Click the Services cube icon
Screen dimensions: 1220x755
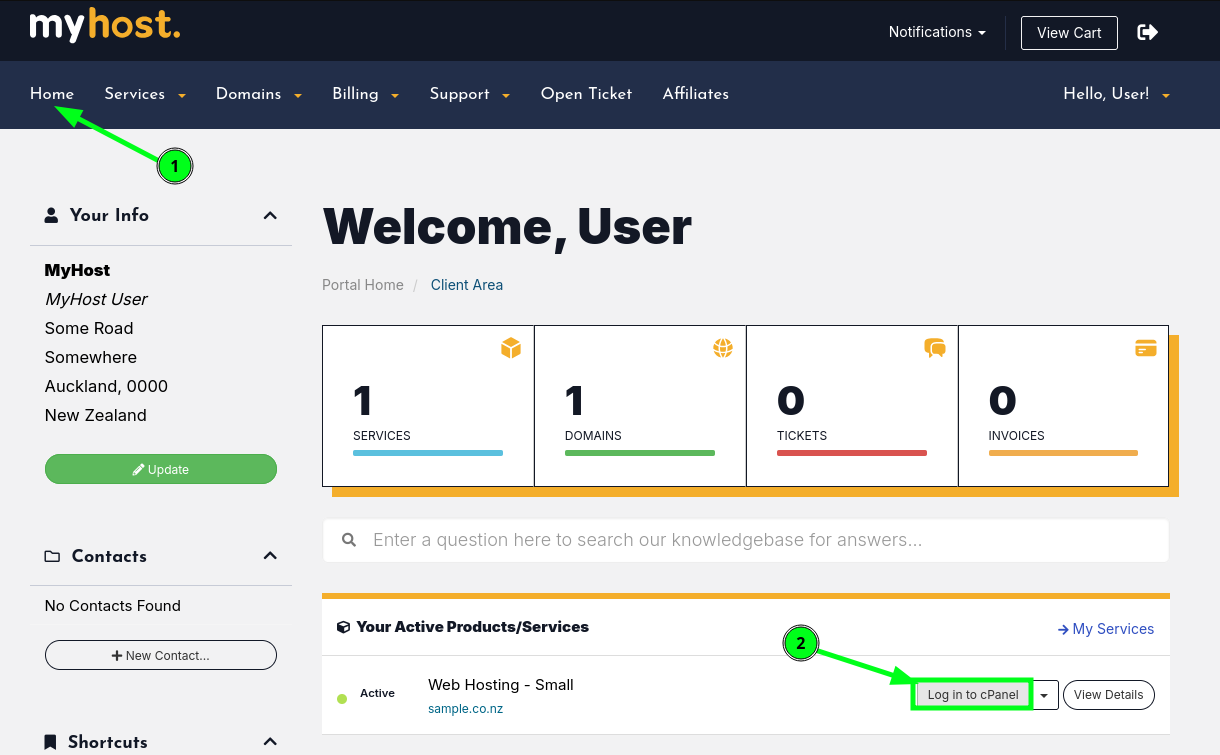pos(511,348)
